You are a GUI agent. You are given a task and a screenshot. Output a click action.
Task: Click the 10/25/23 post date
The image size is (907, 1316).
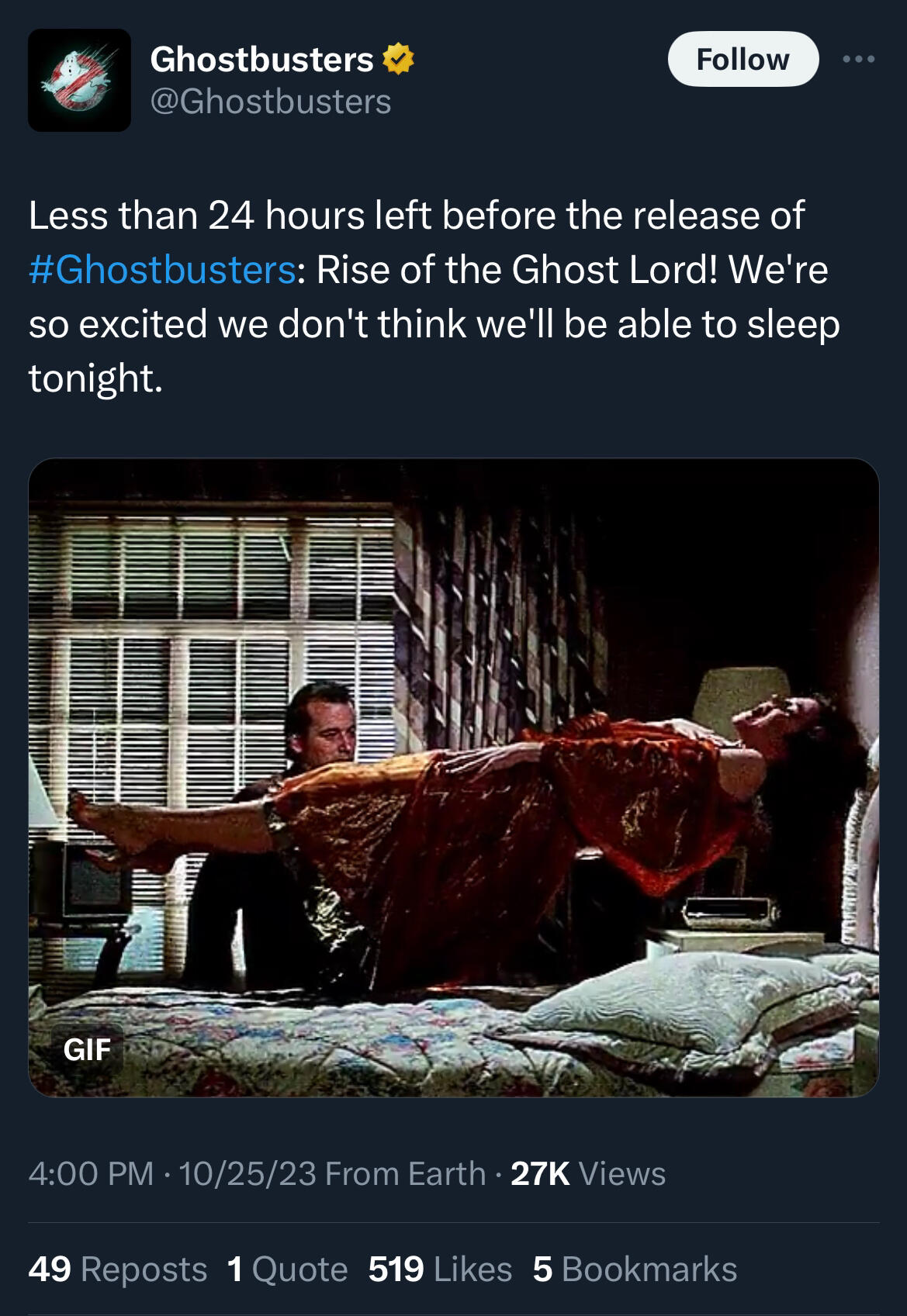tap(248, 1173)
